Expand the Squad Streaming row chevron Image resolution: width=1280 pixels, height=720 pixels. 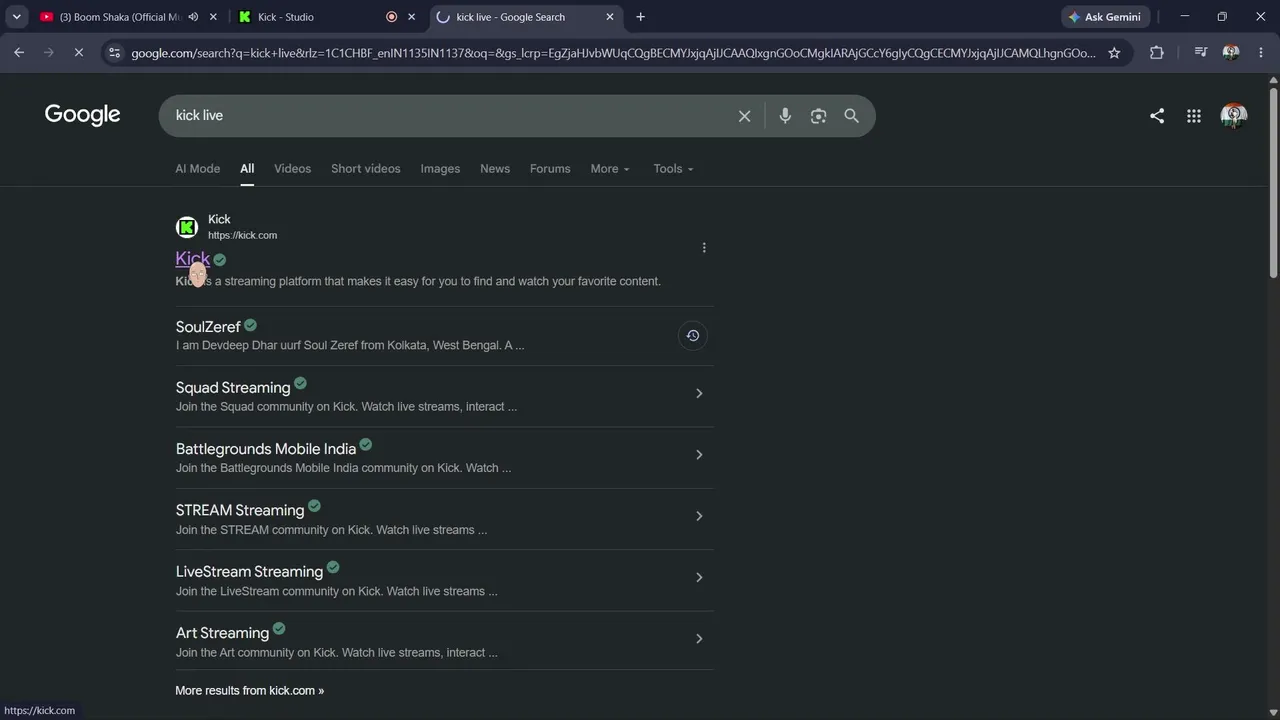coord(699,394)
